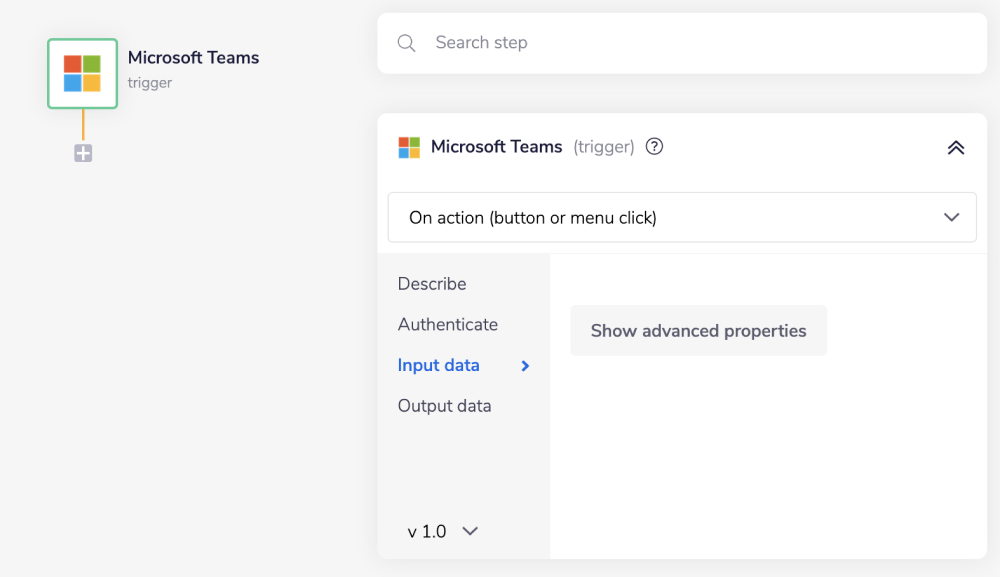The width and height of the screenshot is (1000, 577).
Task: Select the Output data section
Action: pos(444,405)
